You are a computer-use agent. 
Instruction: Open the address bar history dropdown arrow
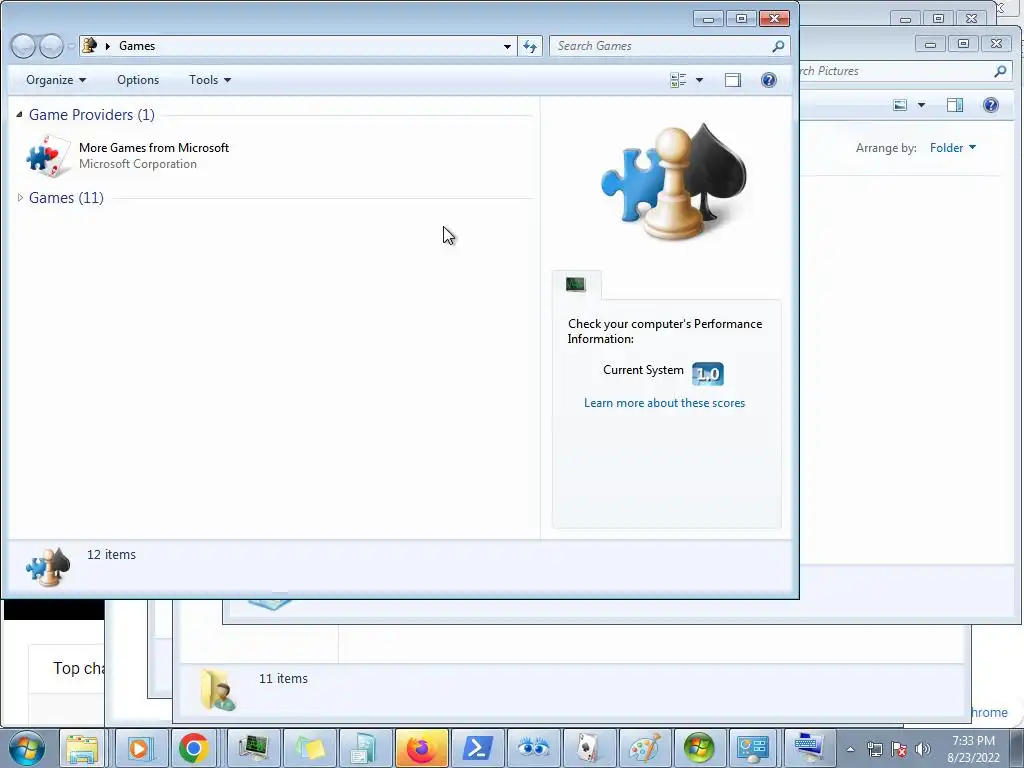coord(507,46)
